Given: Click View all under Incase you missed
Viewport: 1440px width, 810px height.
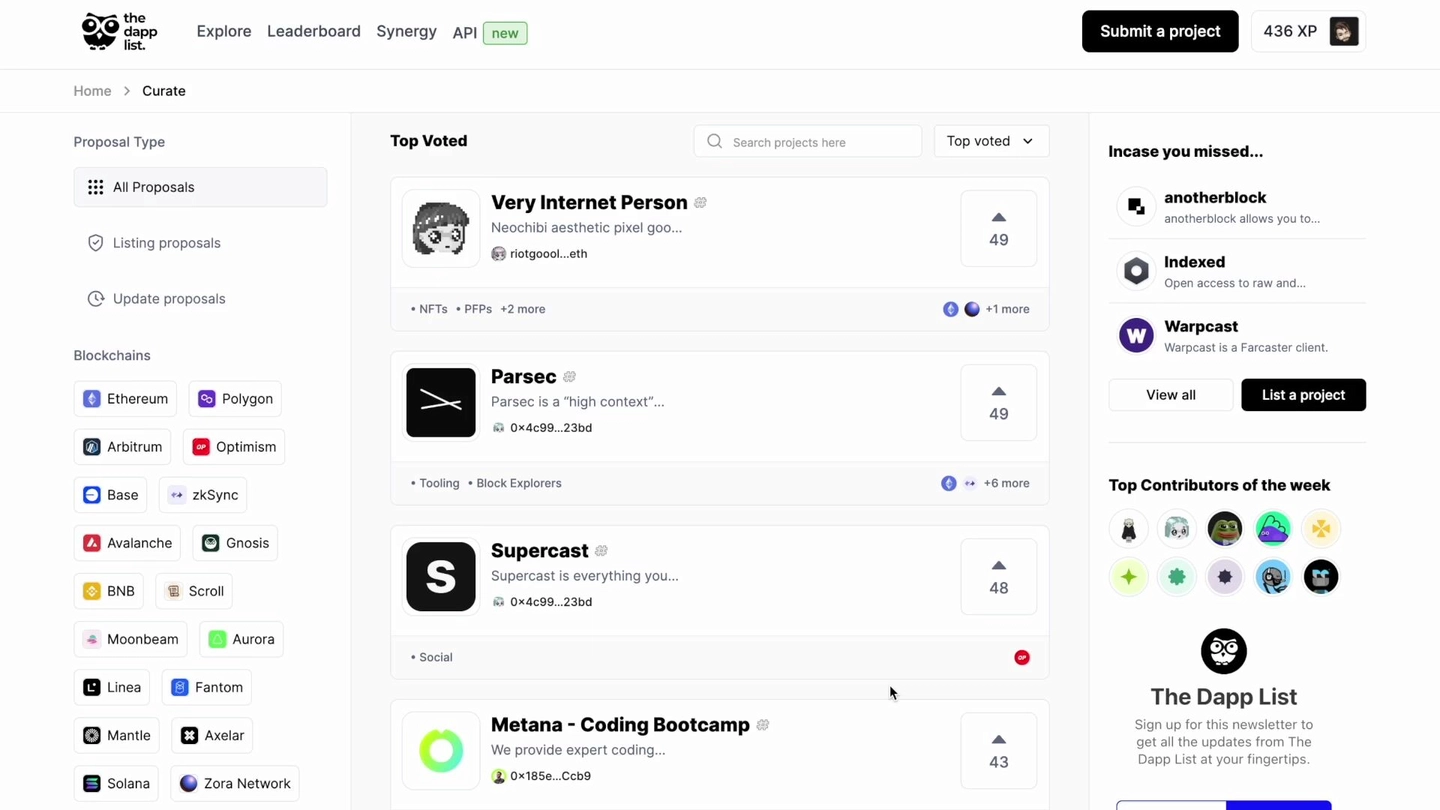Looking at the screenshot, I should [x=1171, y=395].
